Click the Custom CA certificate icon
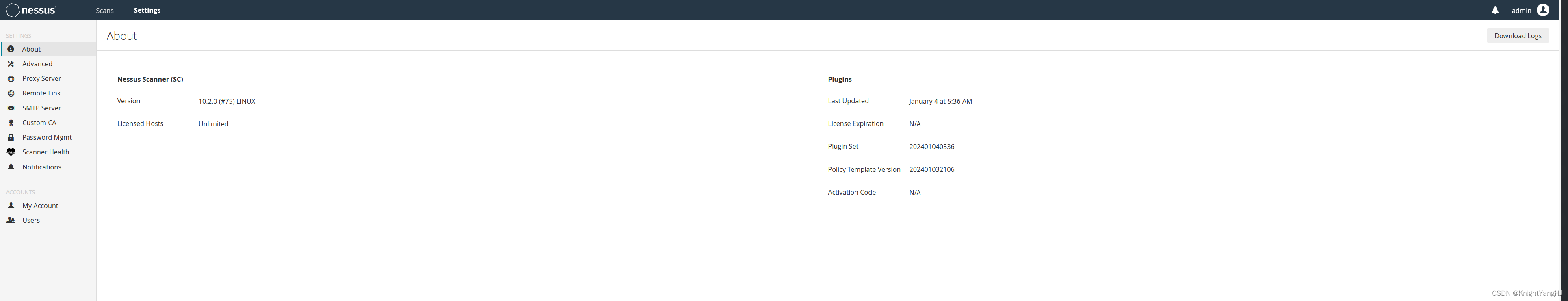1568x301 pixels. [x=11, y=123]
